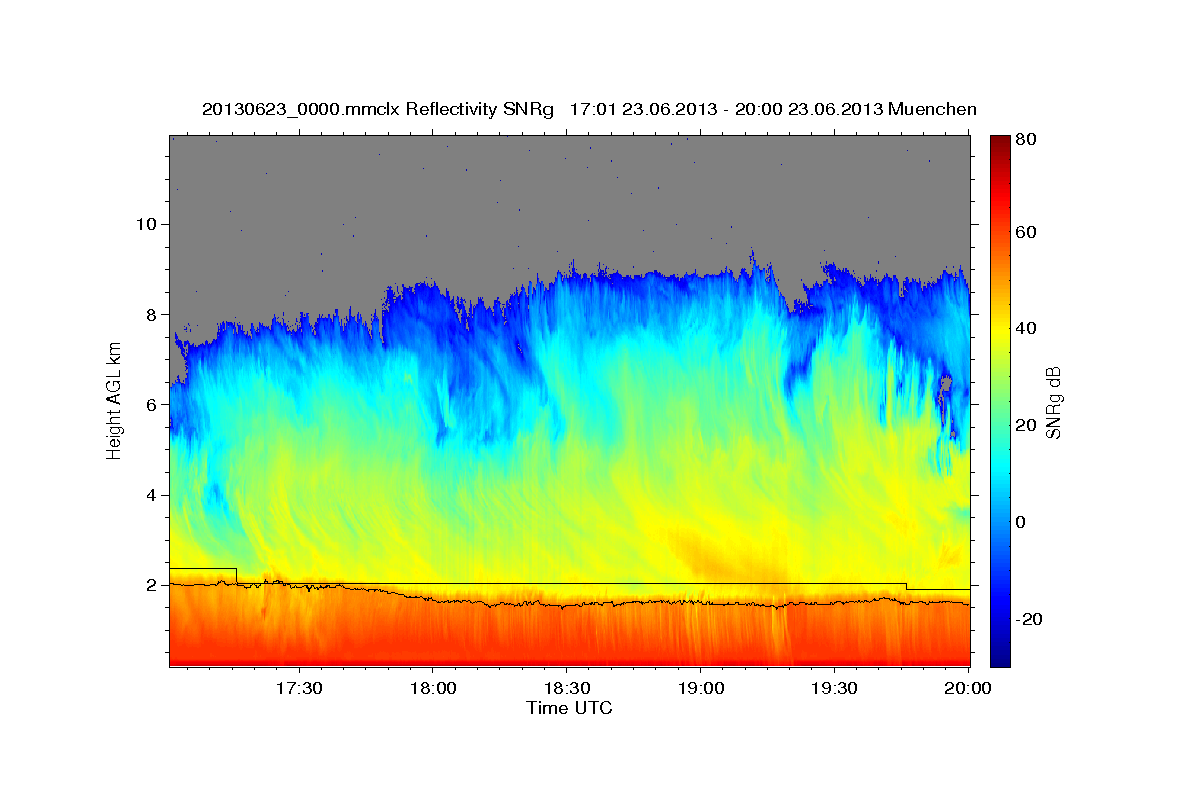The width and height of the screenshot is (1200, 800).
Task: Click the 'Time UTC' axis label
Action: coord(569,709)
